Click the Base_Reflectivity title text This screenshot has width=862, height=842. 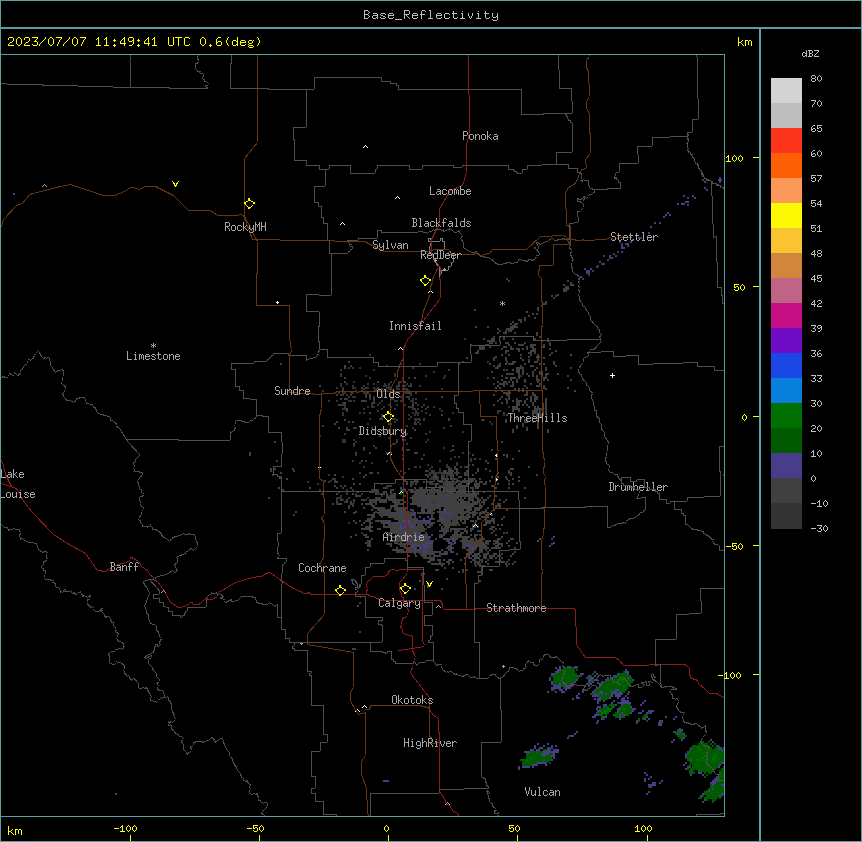point(431,15)
